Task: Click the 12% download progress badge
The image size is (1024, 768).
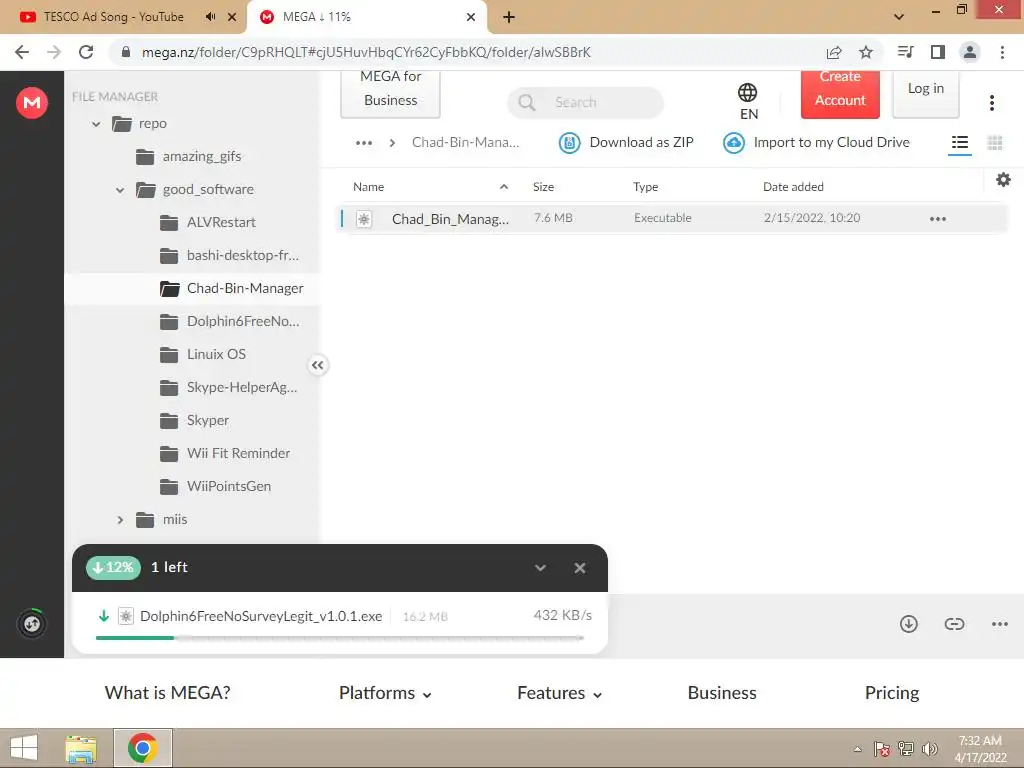Action: [113, 568]
